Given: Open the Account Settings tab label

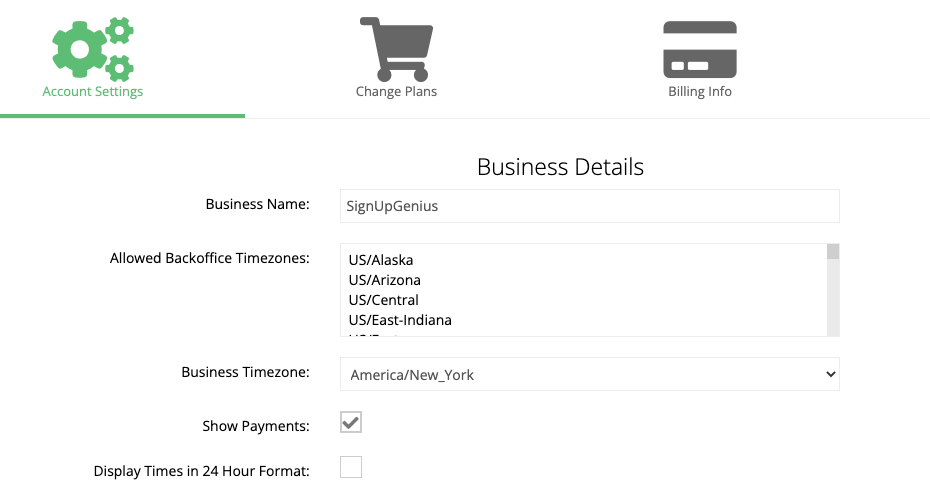Looking at the screenshot, I should point(93,91).
